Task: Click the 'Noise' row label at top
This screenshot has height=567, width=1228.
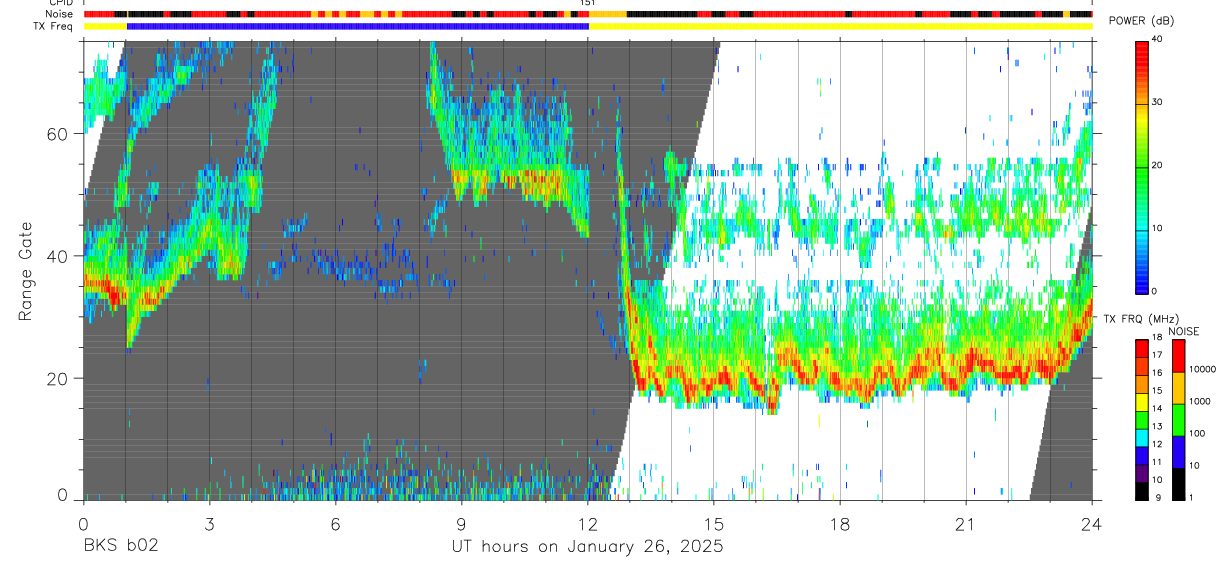Action: [x=58, y=14]
